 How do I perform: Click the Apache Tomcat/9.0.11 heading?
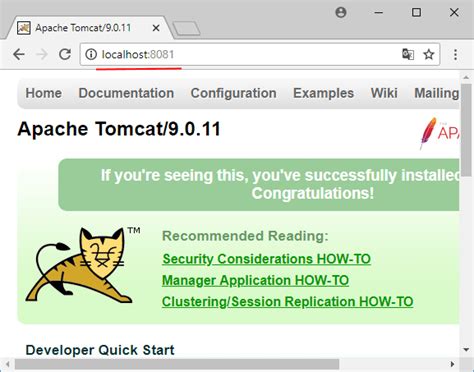pyautogui.click(x=119, y=129)
